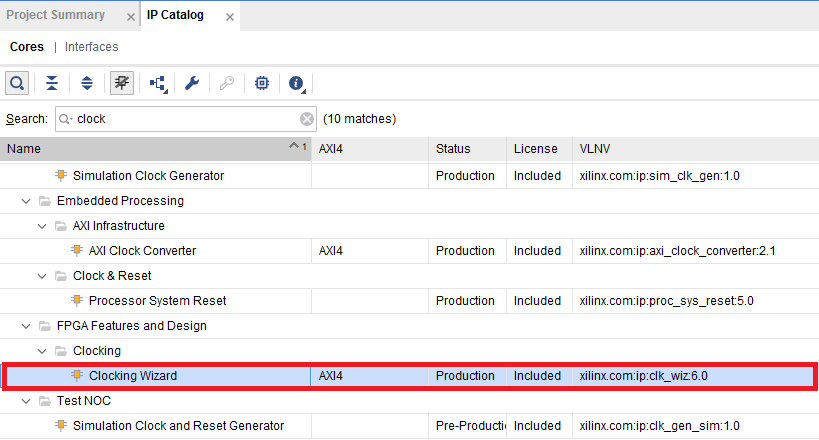Select the IP Catalog tab
Screen dimensions: 819x440
tap(175, 15)
